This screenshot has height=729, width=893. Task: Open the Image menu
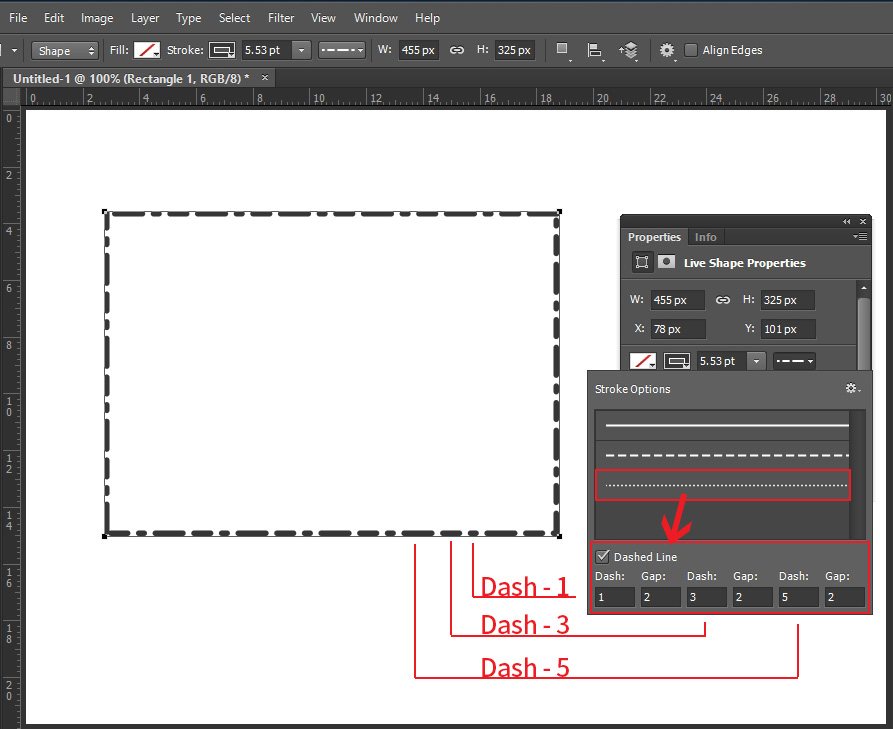[x=97, y=18]
